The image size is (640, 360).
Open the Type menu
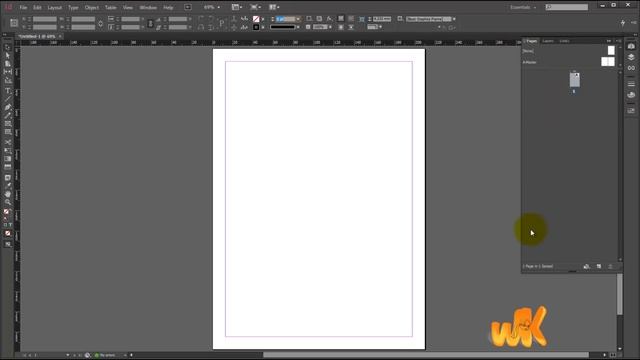(x=73, y=7)
